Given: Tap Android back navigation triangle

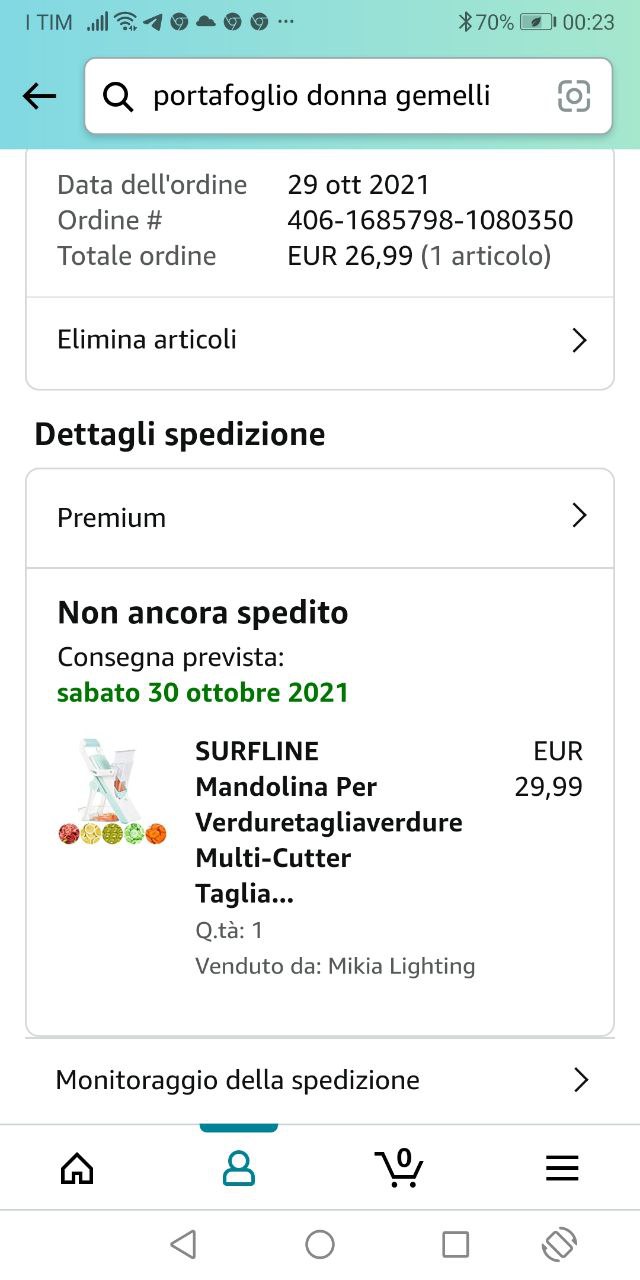Looking at the screenshot, I should (x=183, y=1244).
